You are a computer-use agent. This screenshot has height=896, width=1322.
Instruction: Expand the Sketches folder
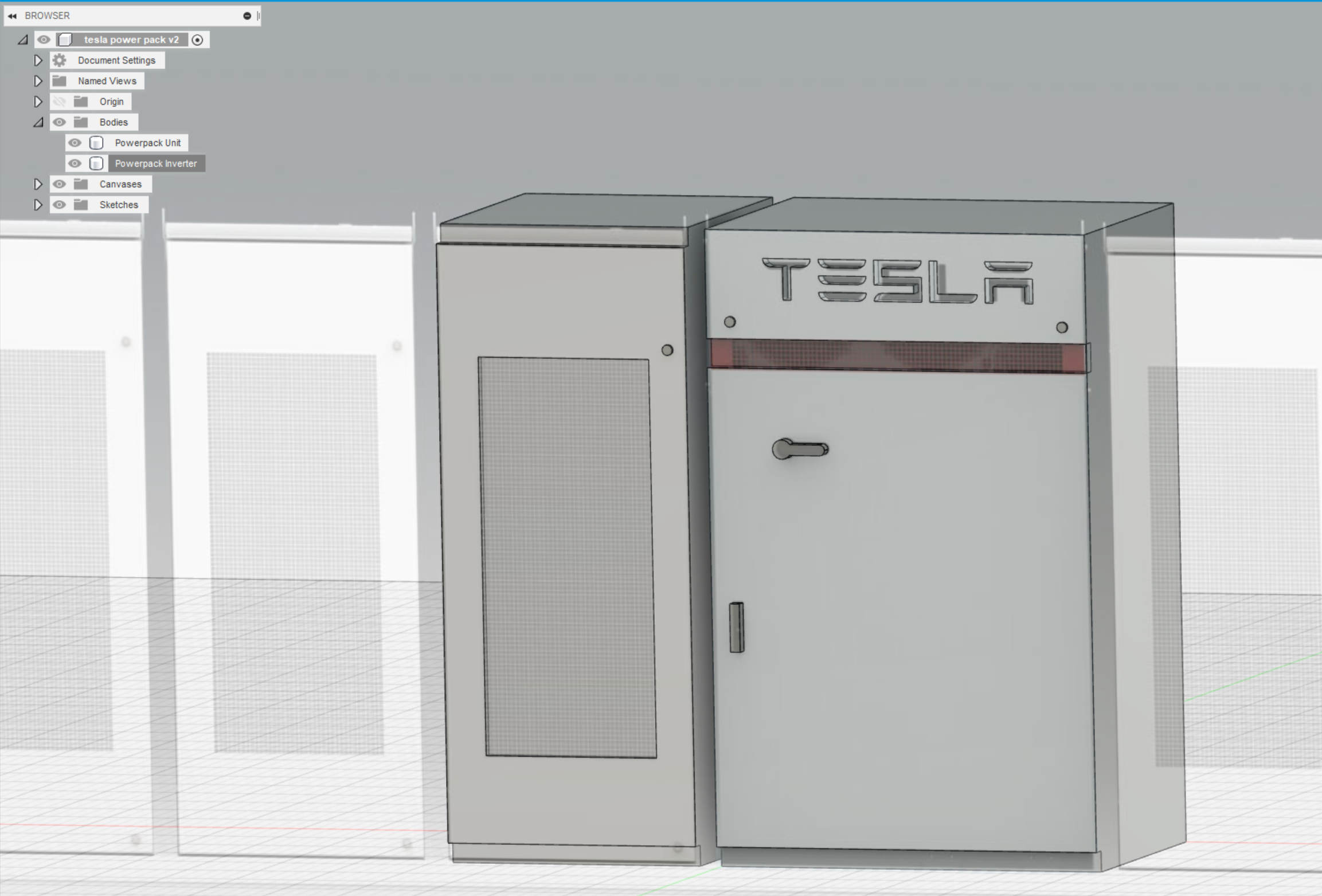point(38,205)
